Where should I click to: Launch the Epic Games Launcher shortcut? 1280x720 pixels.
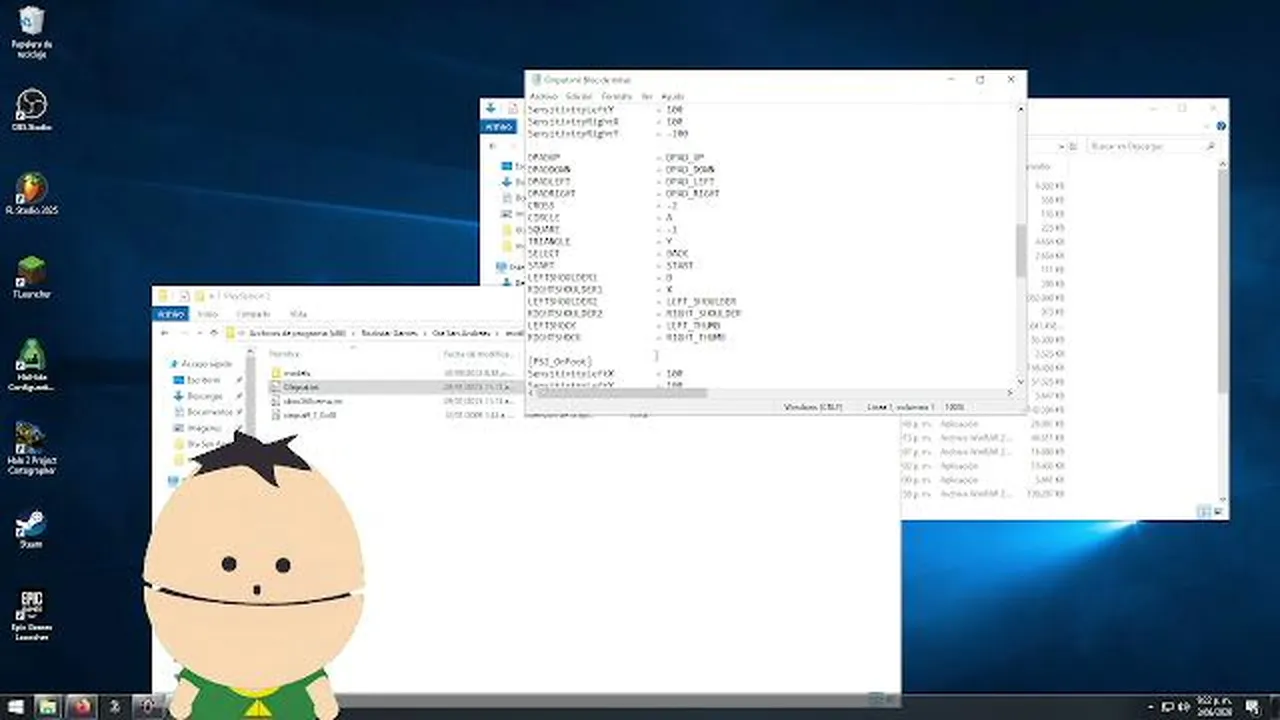32,615
